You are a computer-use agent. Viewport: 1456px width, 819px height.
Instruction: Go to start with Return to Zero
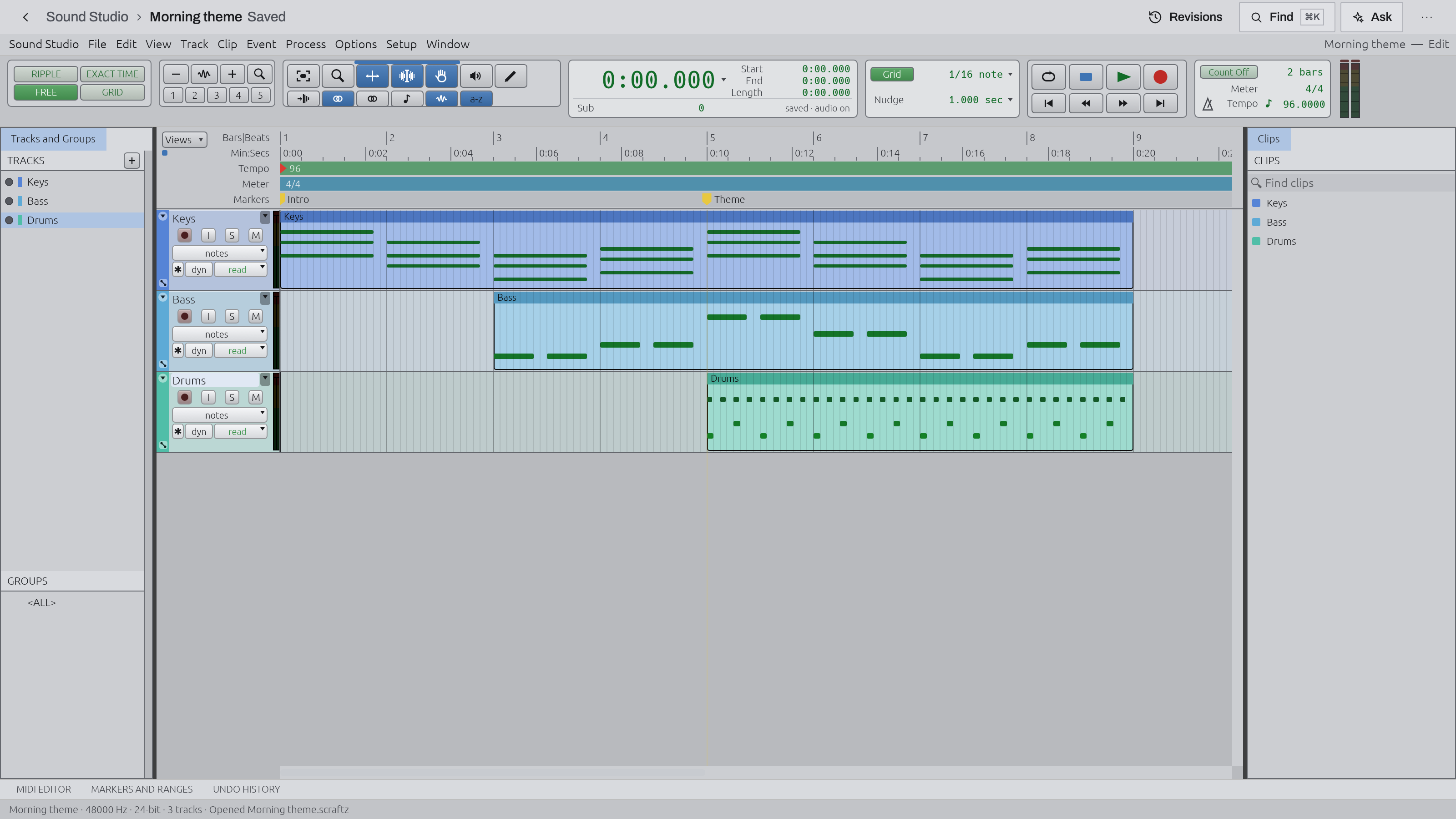[x=1048, y=103]
